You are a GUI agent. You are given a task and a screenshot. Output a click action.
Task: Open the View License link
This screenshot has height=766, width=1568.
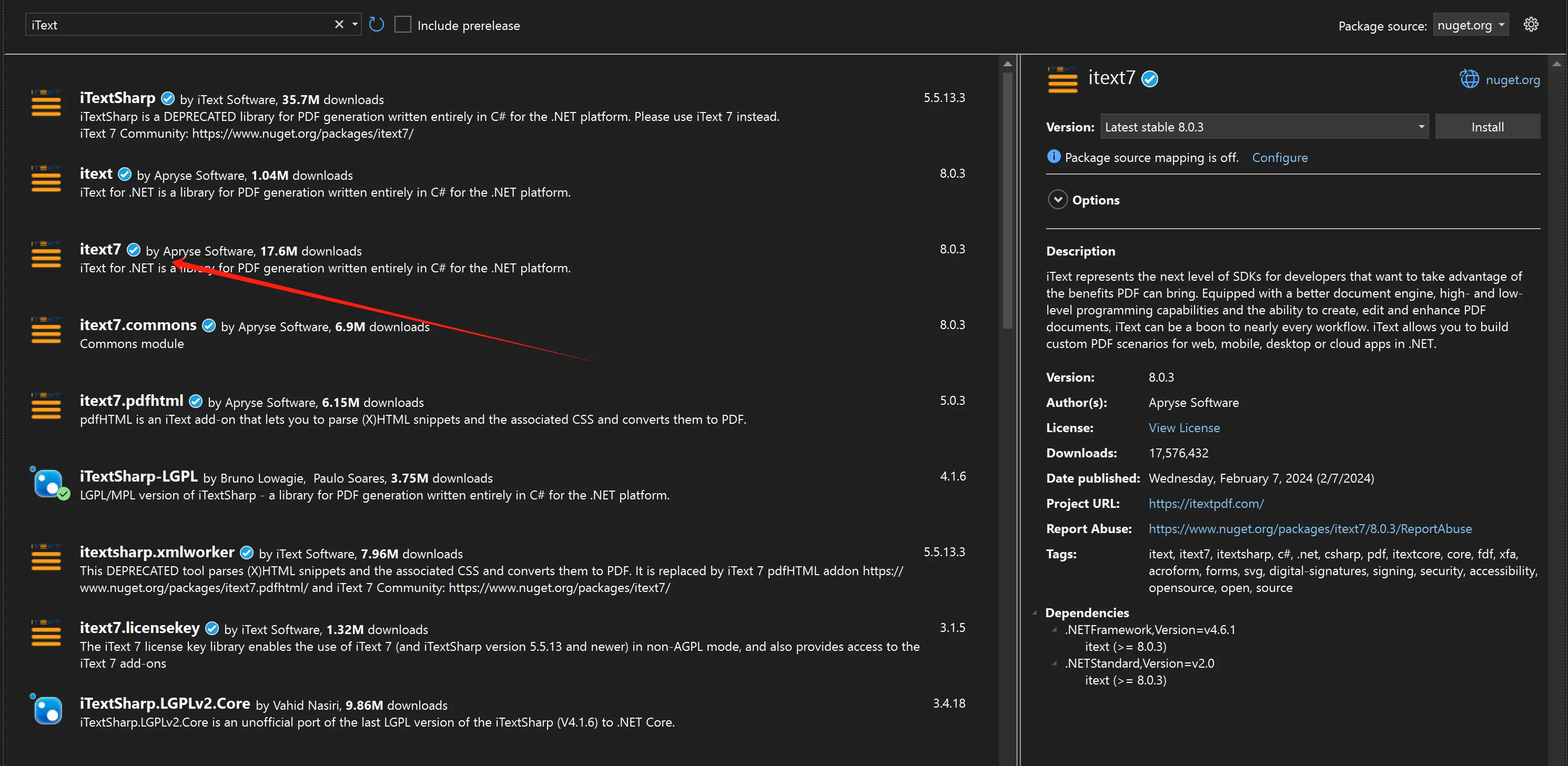coord(1184,428)
